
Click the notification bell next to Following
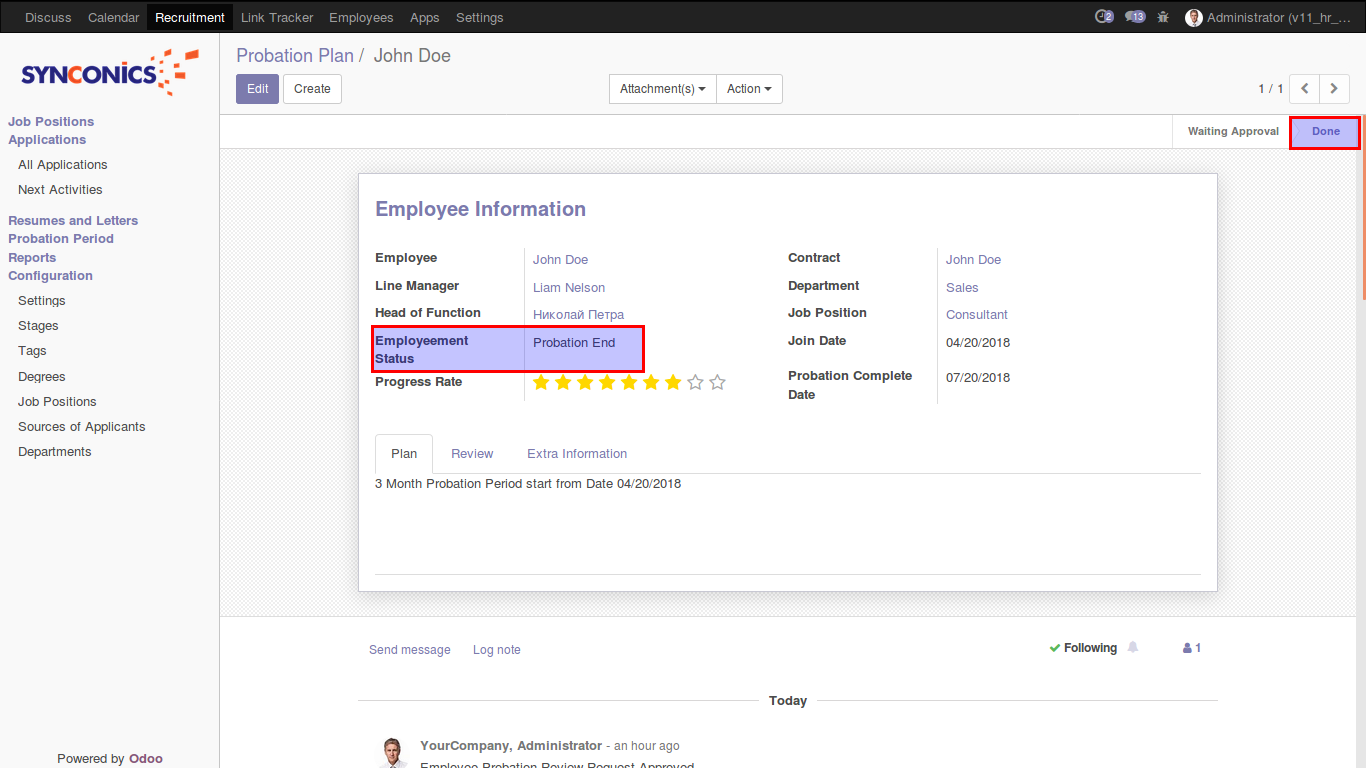click(1133, 648)
